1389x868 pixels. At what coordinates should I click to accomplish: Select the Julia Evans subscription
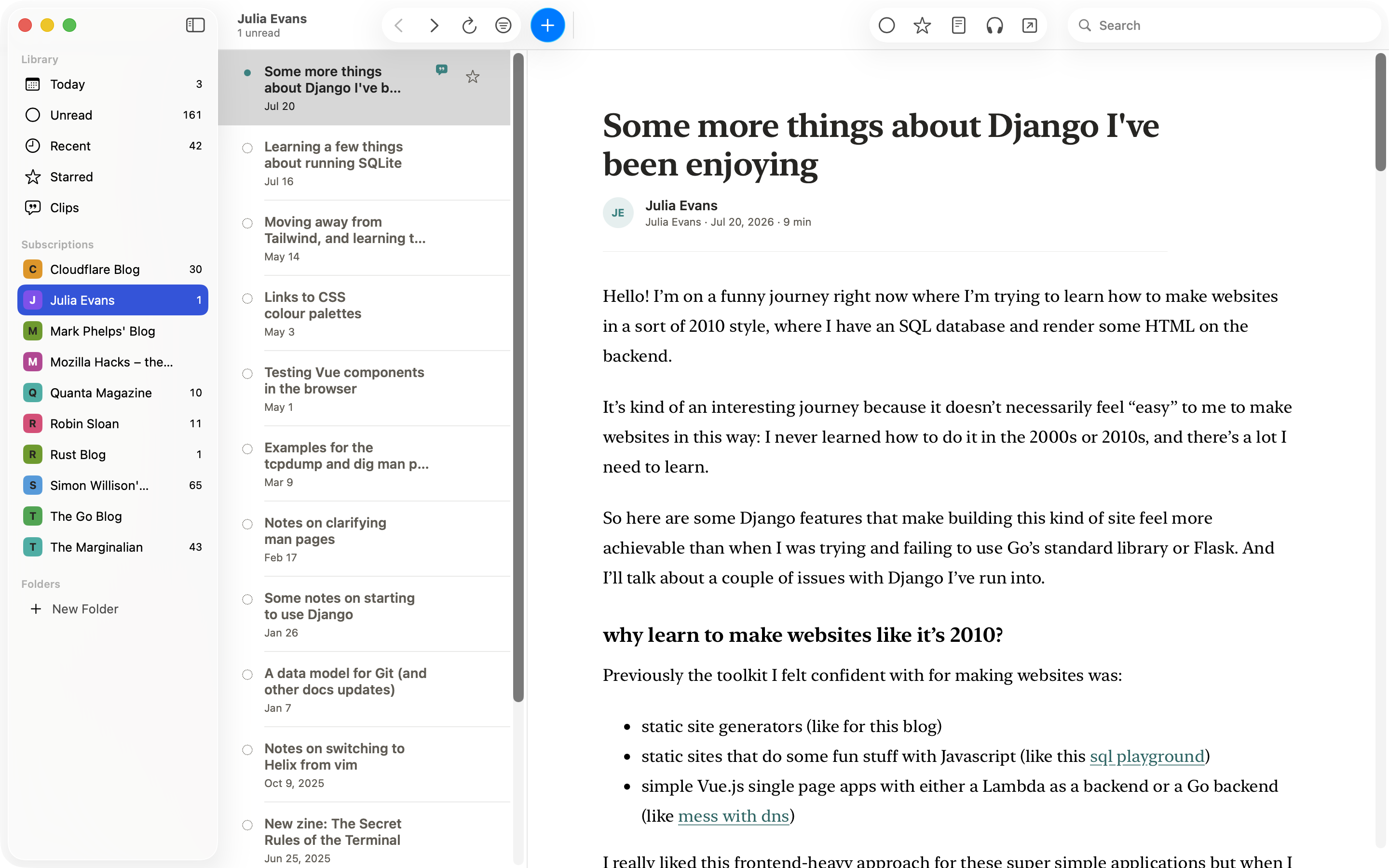coord(113,300)
